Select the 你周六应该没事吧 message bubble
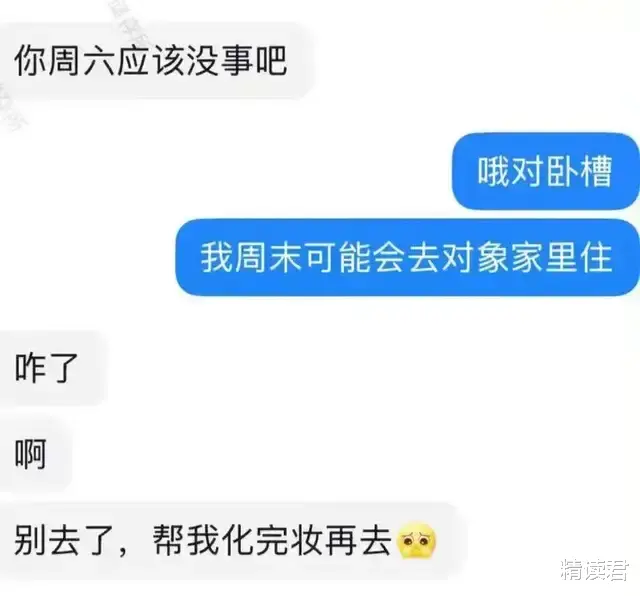Image resolution: width=640 pixels, height=596 pixels. [156, 61]
